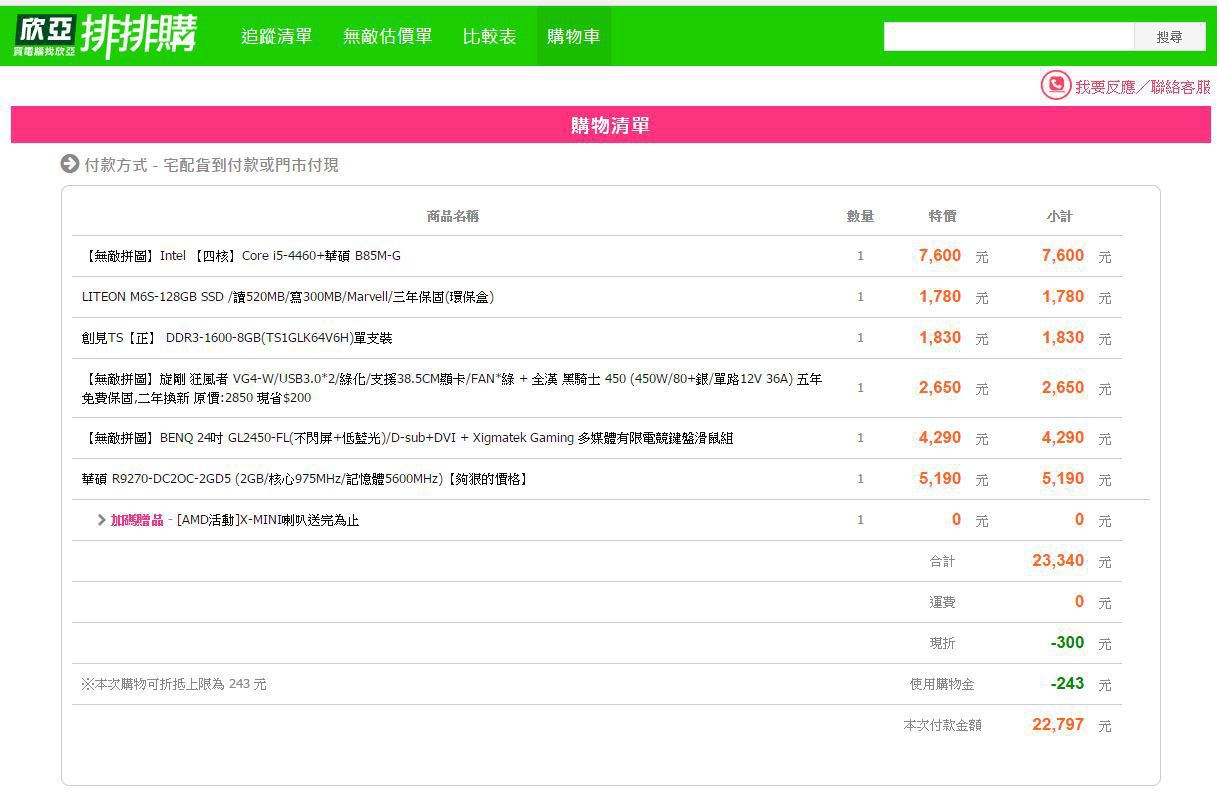Open the 比較表 menu item
This screenshot has height=791, width=1217.
pos(490,36)
